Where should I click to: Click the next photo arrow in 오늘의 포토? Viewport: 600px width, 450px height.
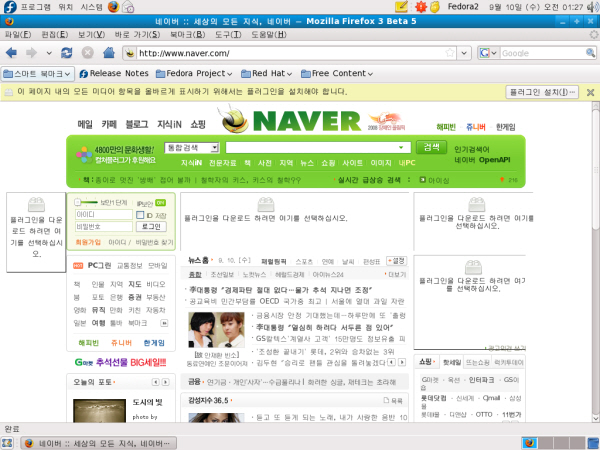tap(165, 382)
